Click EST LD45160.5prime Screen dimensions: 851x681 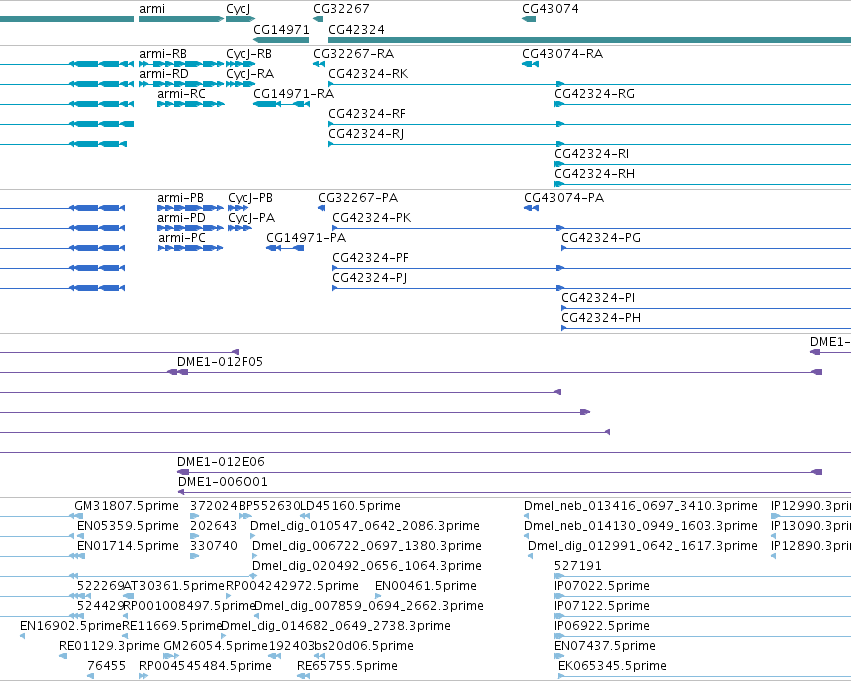pos(351,506)
